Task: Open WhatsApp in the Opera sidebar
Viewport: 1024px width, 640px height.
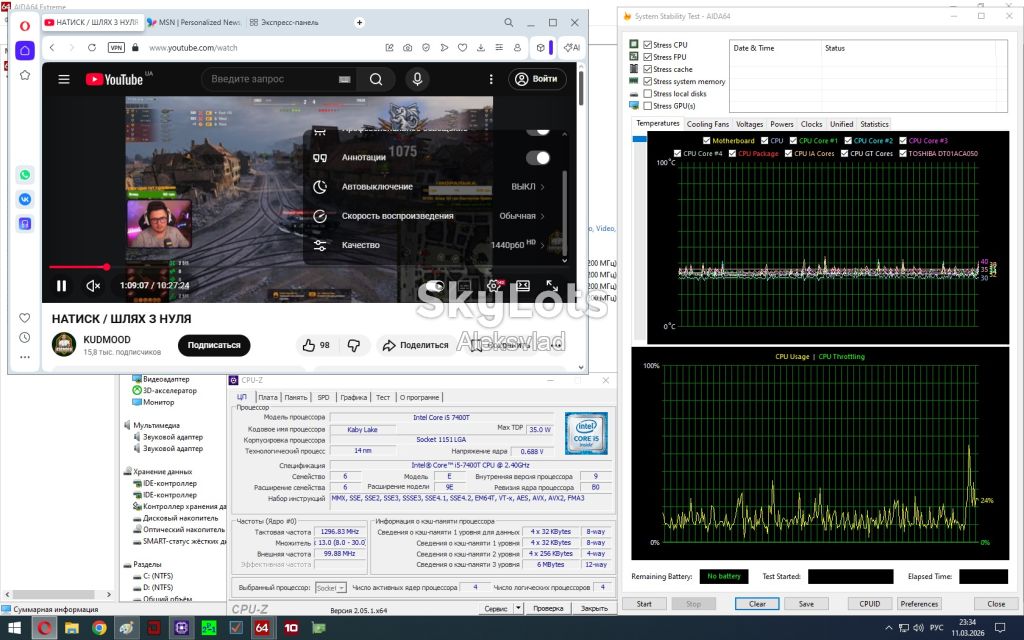Action: click(25, 174)
